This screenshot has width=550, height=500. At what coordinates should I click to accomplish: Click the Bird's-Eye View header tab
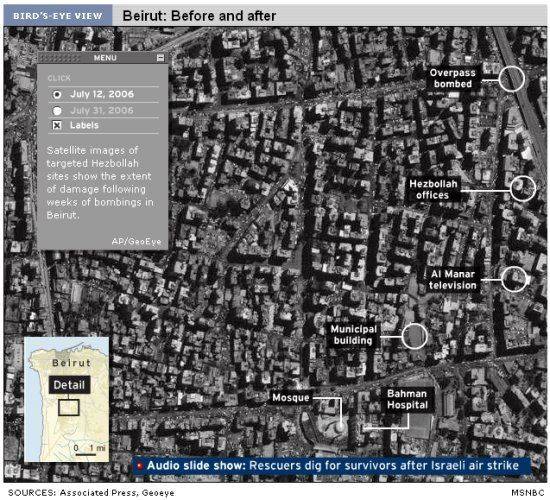point(58,16)
